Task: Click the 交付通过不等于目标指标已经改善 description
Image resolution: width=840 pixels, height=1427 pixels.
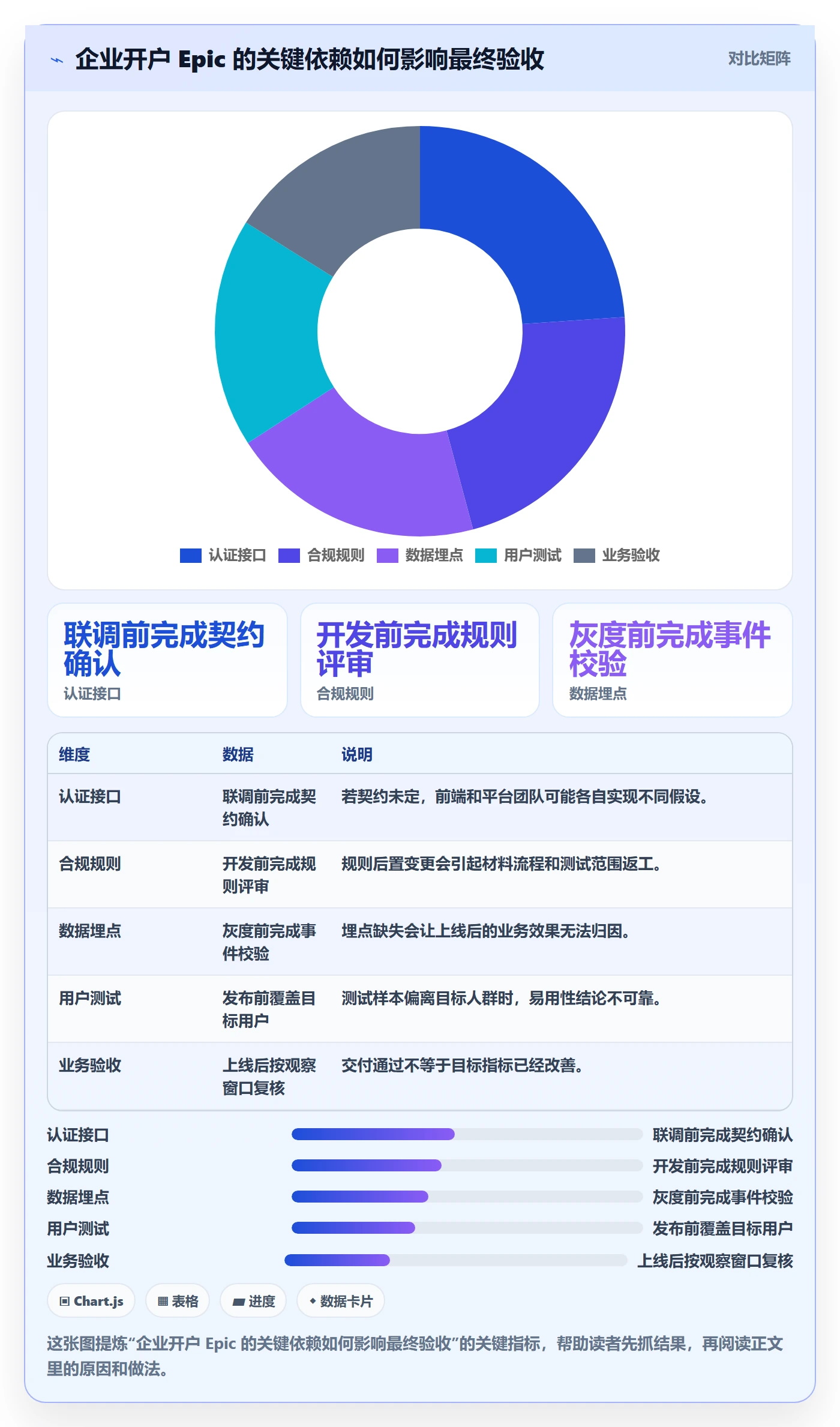Action: [462, 1066]
